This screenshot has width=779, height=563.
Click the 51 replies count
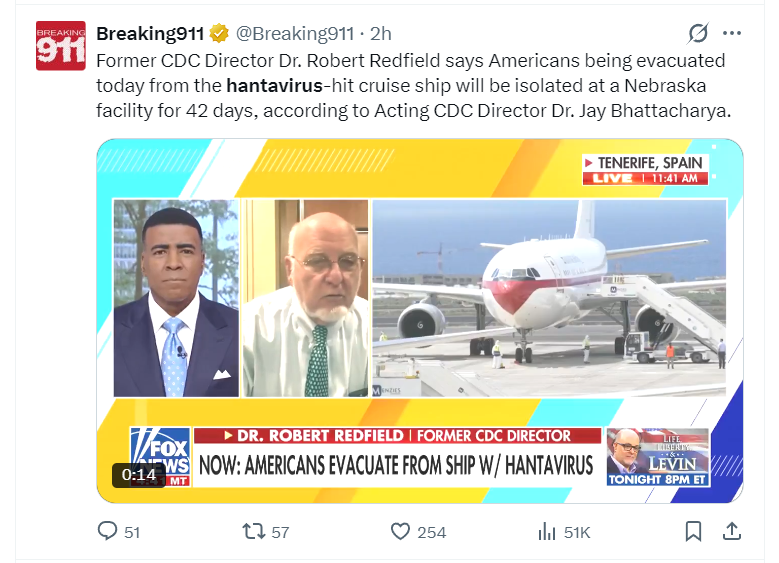tap(132, 533)
